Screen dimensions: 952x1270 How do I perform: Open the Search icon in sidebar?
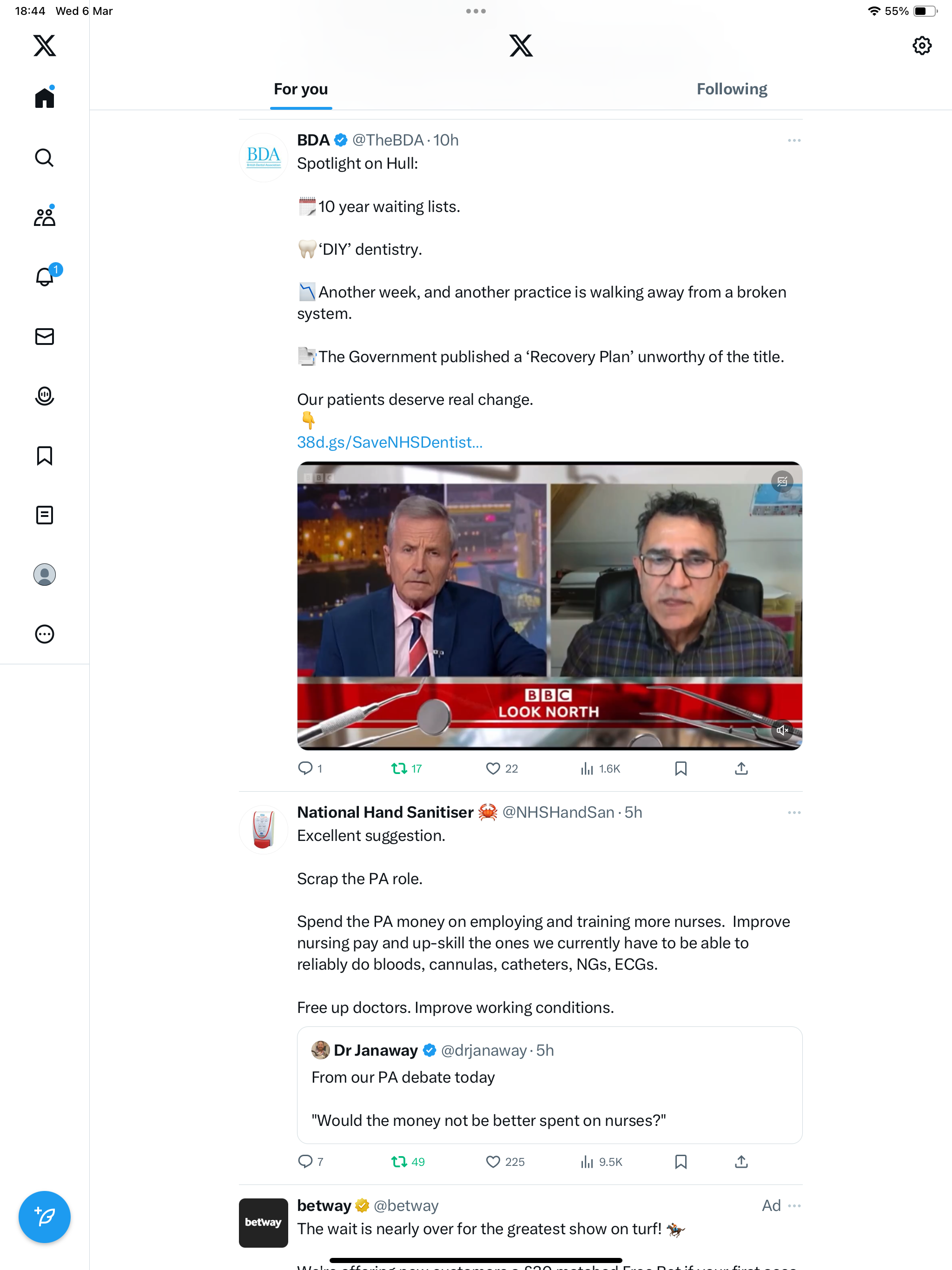pyautogui.click(x=44, y=157)
